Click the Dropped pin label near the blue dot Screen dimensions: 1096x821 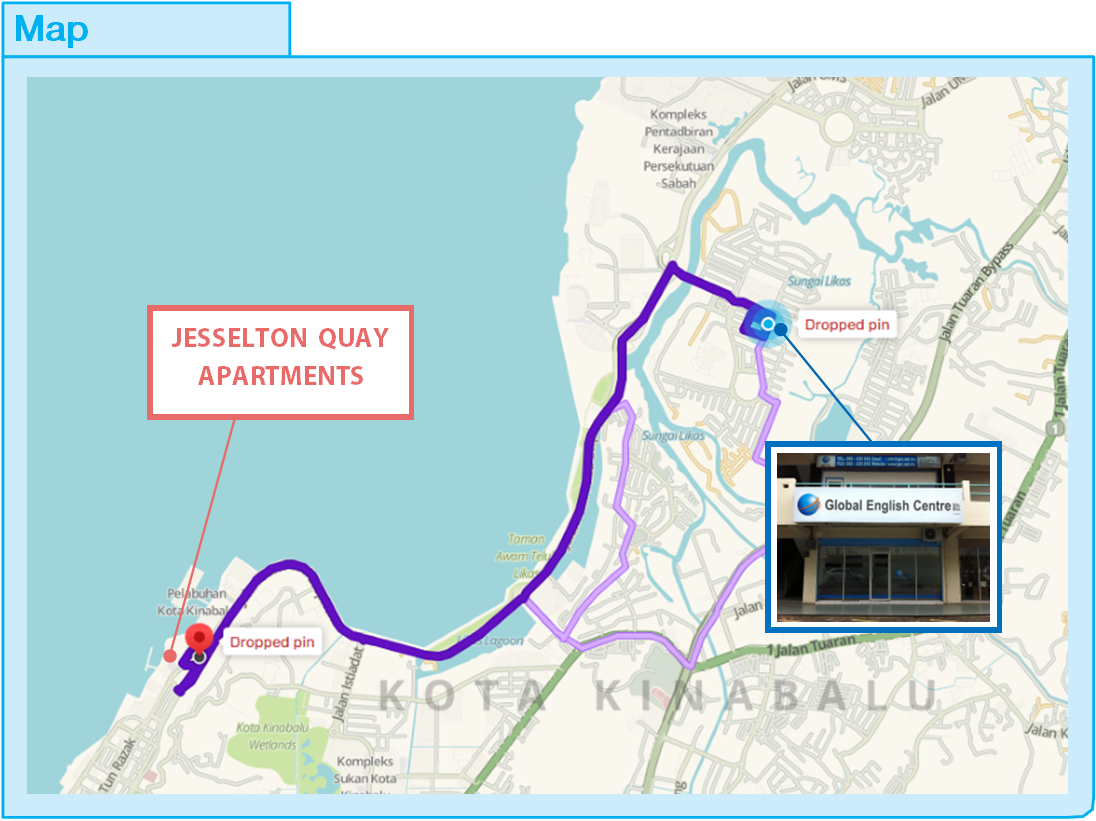click(846, 324)
